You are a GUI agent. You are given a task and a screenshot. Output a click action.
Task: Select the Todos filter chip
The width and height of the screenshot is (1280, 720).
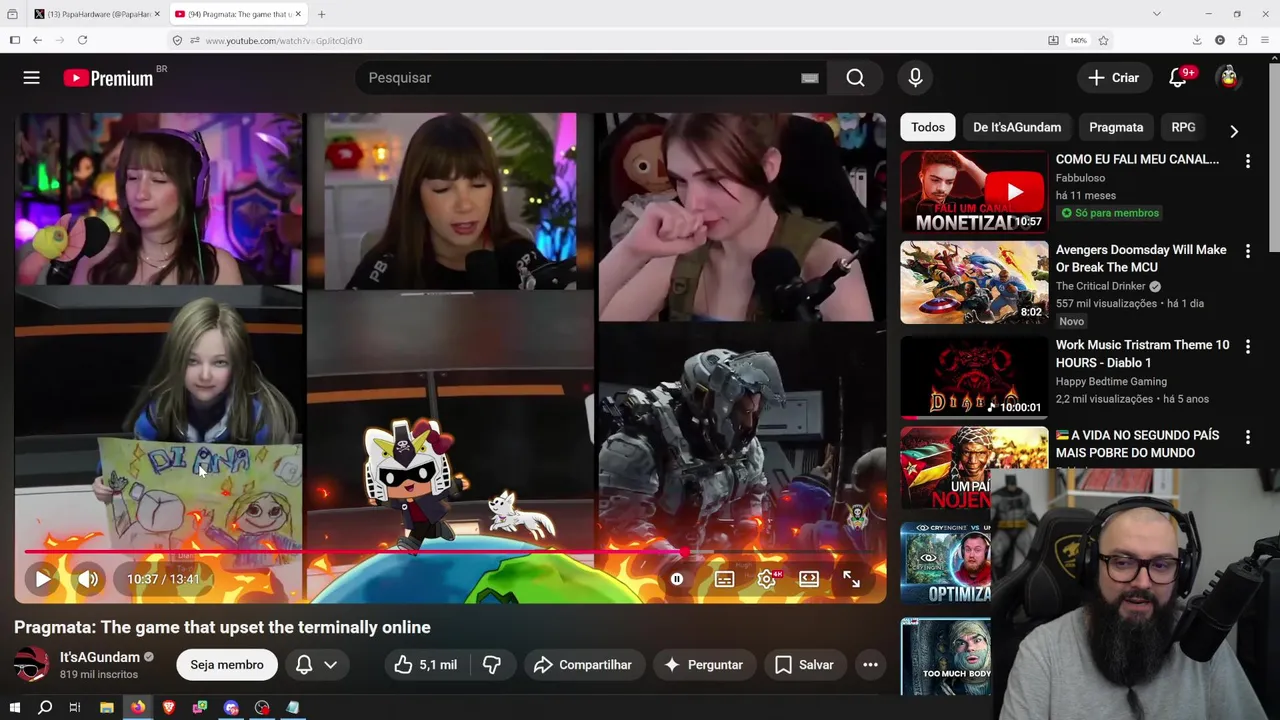pyautogui.click(x=927, y=127)
